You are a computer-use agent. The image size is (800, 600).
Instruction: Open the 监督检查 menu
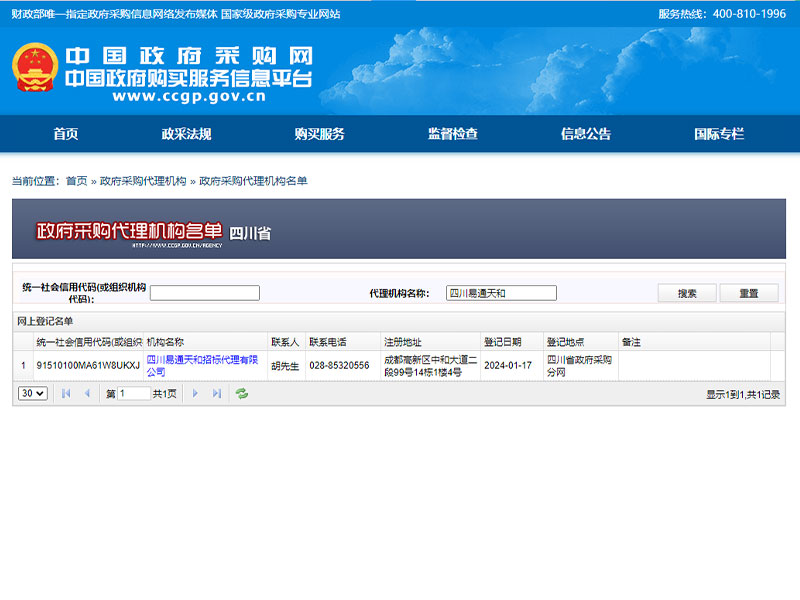452,134
